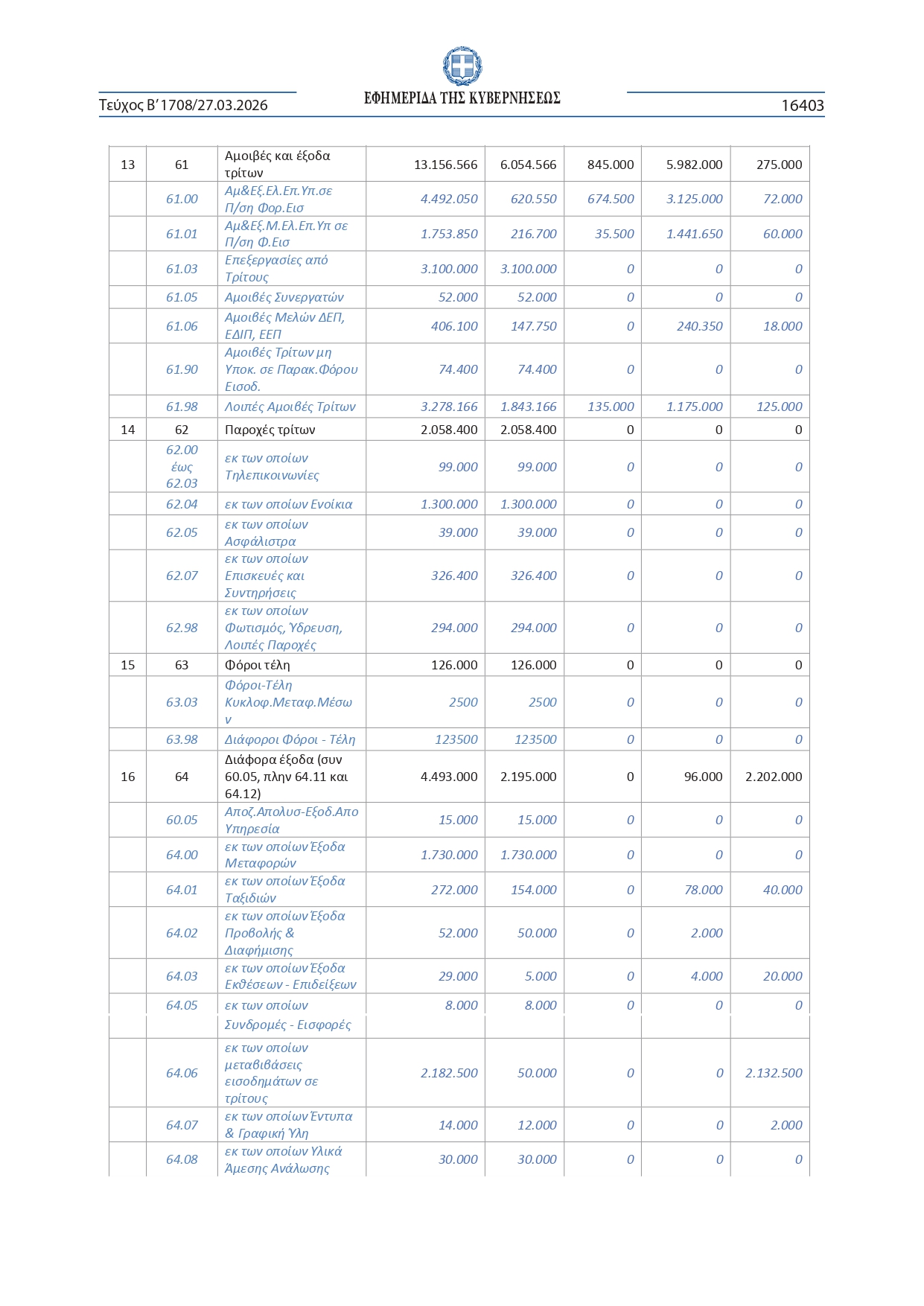Screen dimensions: 924x1306
Task: Click the issue text Τεύχος Β' 1708/27.03.2026
Action: click(183, 105)
